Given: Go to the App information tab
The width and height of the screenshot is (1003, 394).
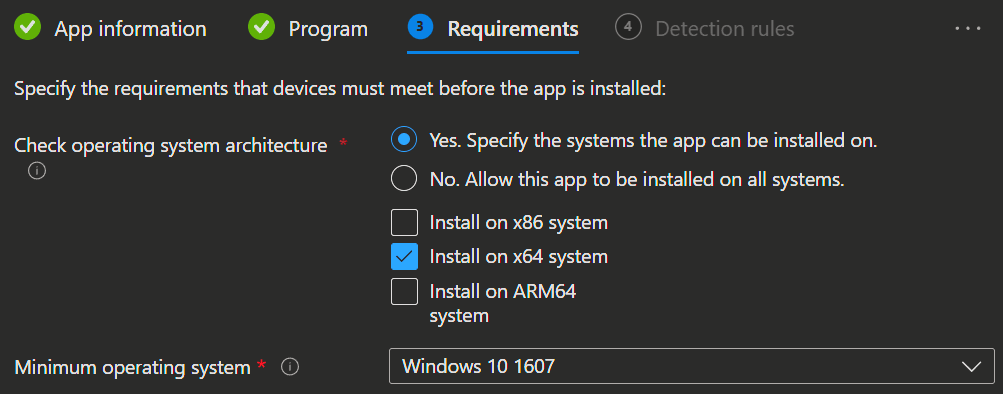Looking at the screenshot, I should [130, 29].
